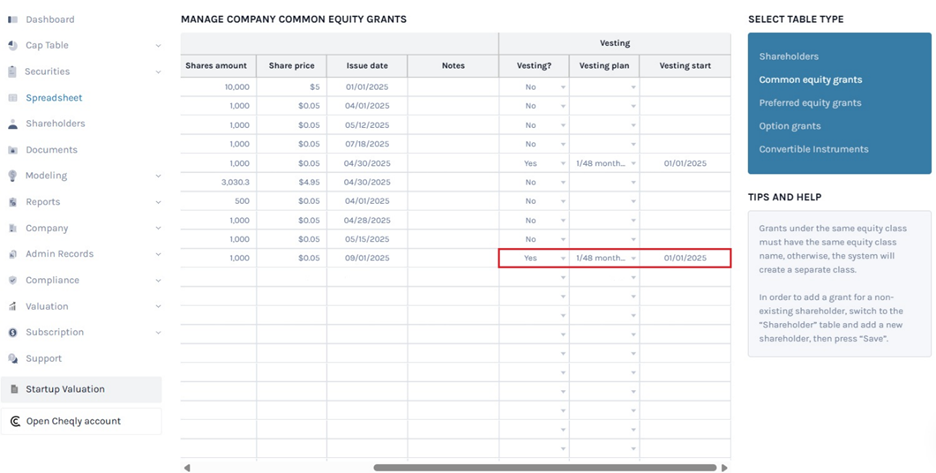Click the Documents icon in sidebar
Screen dimensions: 936x473
pyautogui.click(x=13, y=150)
